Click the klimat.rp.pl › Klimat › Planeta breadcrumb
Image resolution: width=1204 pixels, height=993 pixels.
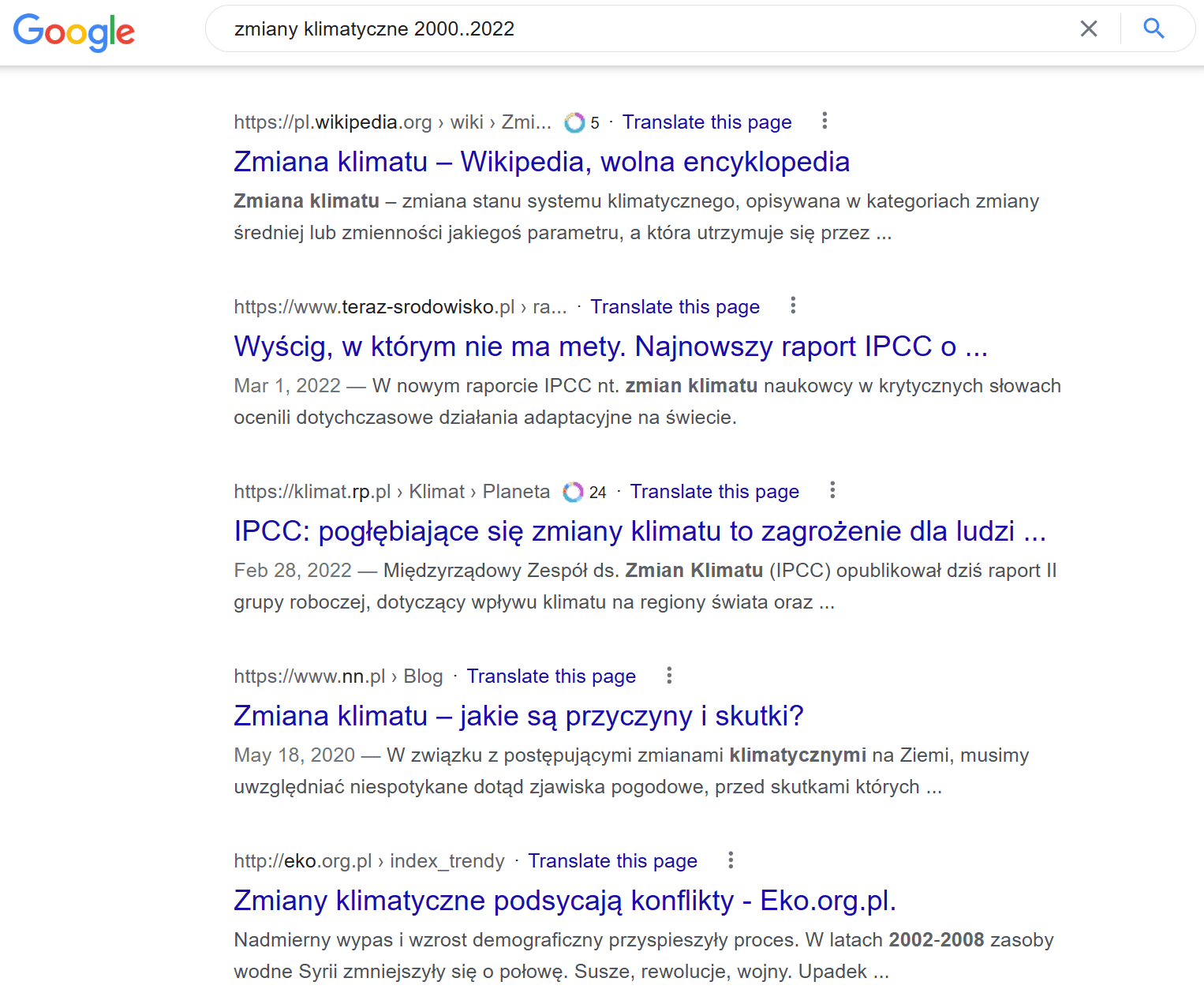click(392, 492)
